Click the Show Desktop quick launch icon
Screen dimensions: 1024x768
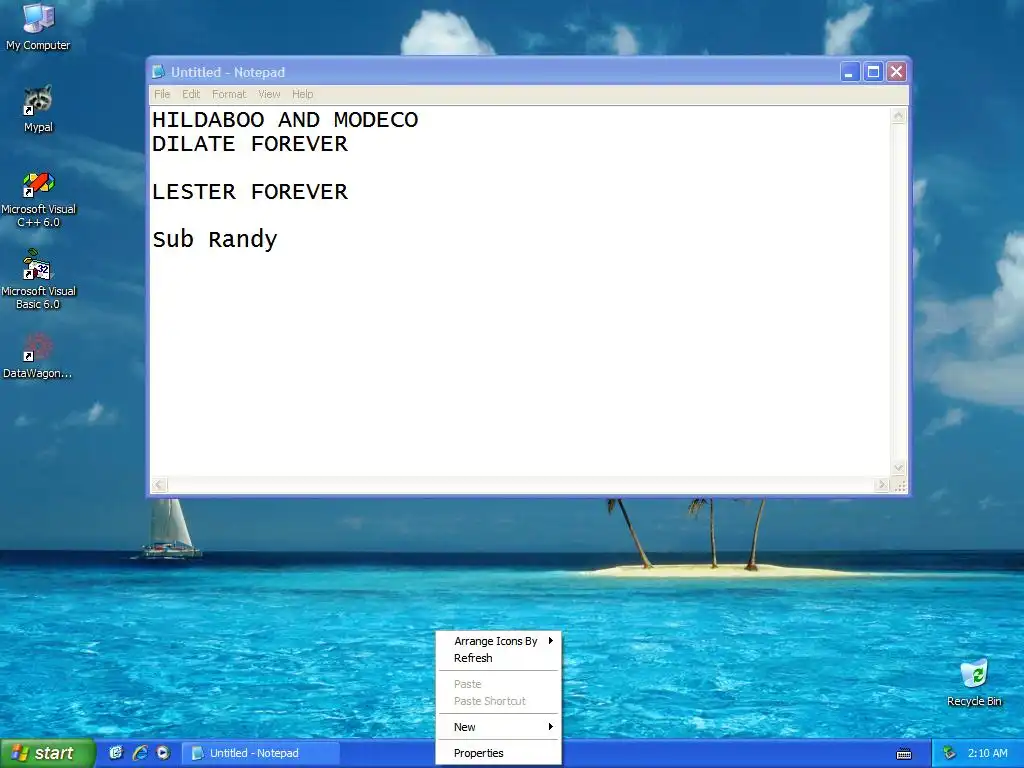[116, 753]
